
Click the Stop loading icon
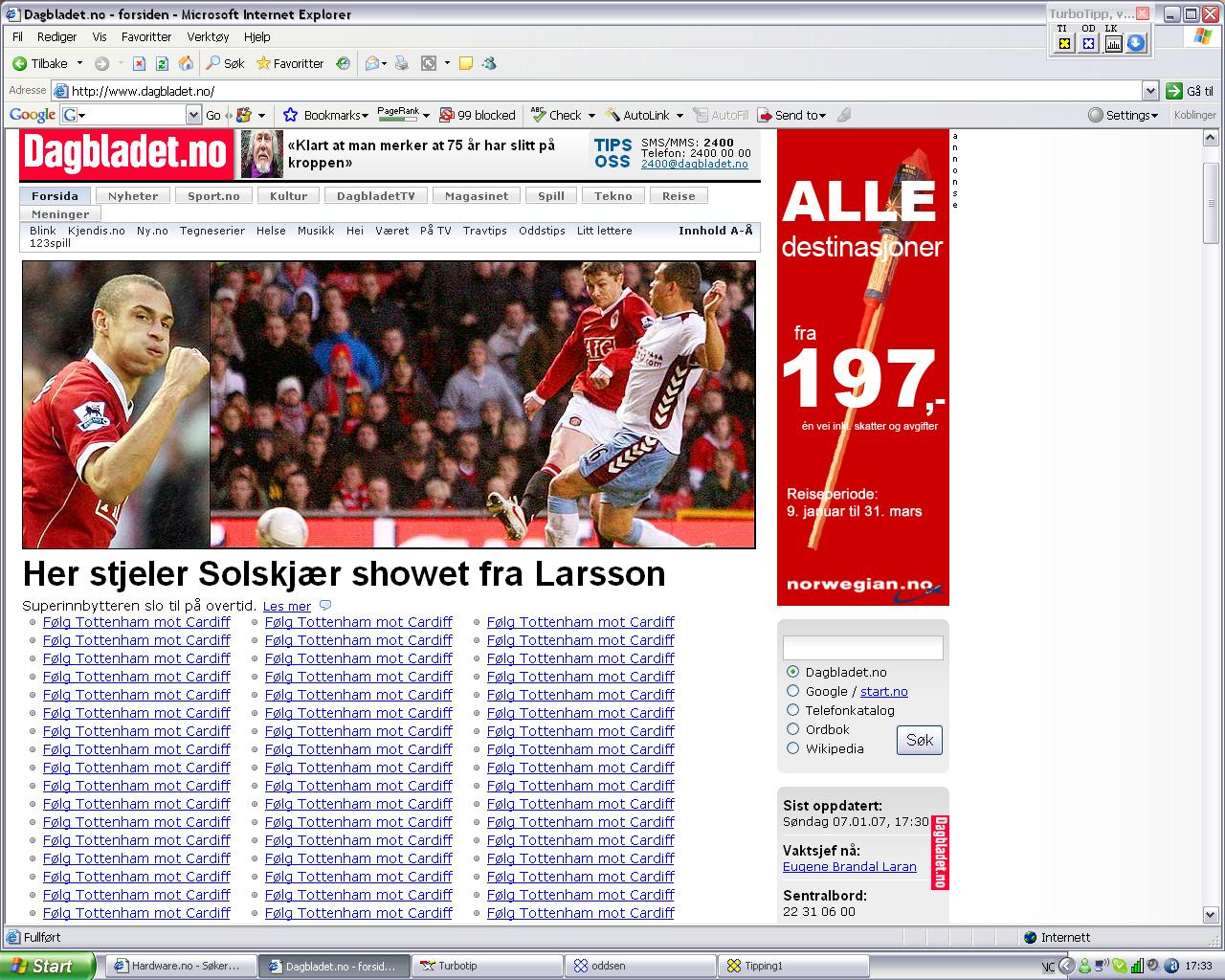tap(139, 63)
